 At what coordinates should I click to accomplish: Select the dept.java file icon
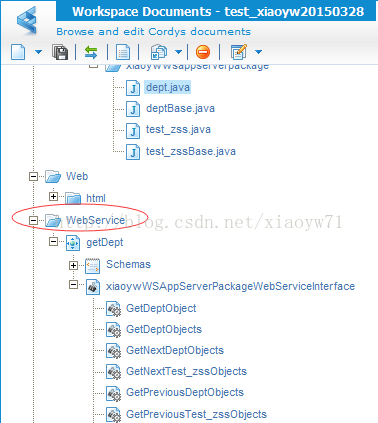tap(133, 88)
